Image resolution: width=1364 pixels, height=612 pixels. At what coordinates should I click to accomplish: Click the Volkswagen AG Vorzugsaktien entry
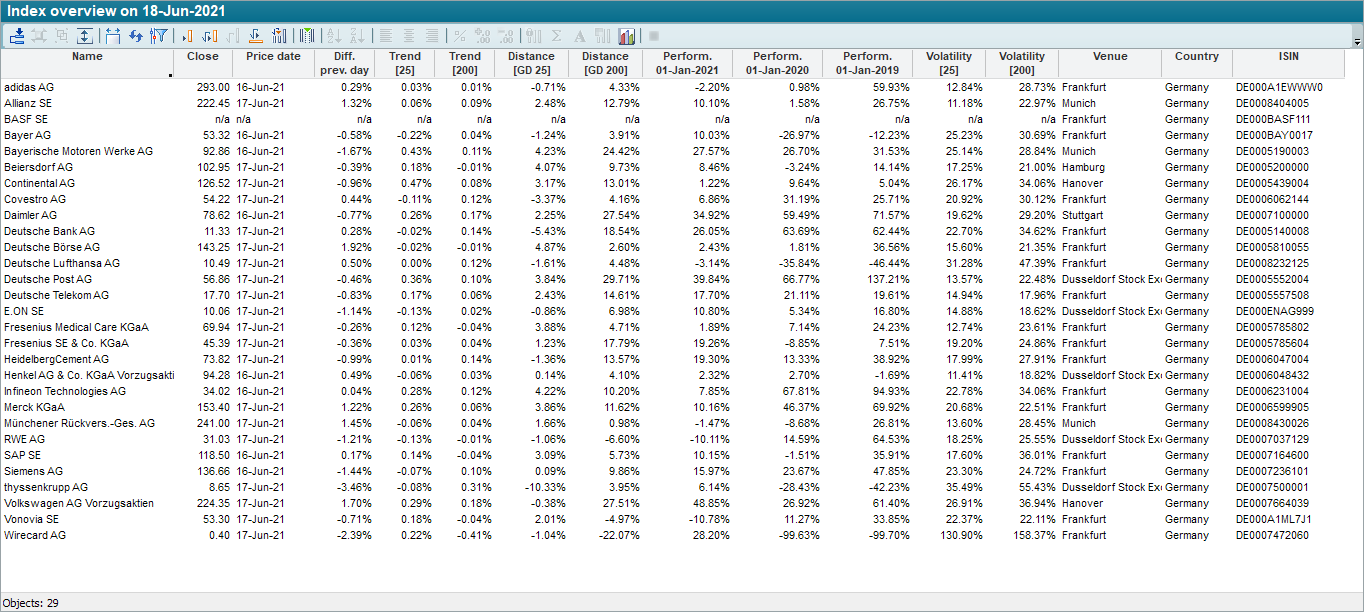click(79, 503)
